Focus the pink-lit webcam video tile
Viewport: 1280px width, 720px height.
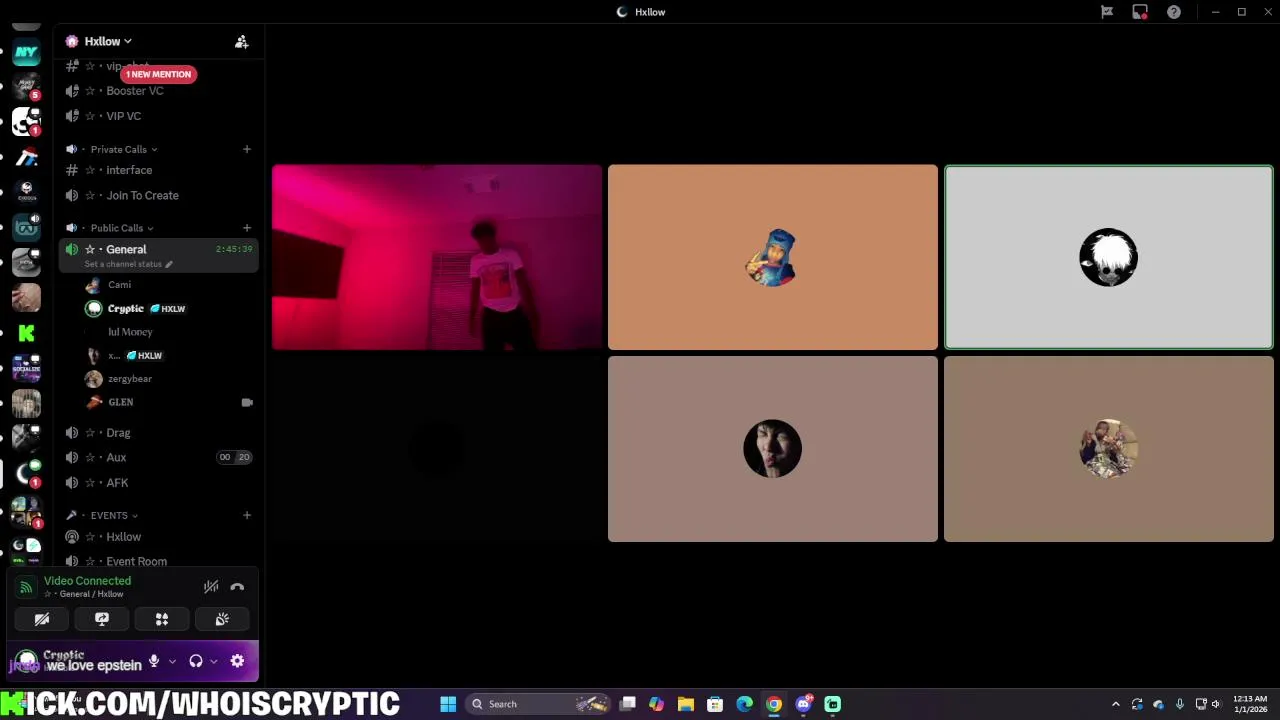[437, 258]
